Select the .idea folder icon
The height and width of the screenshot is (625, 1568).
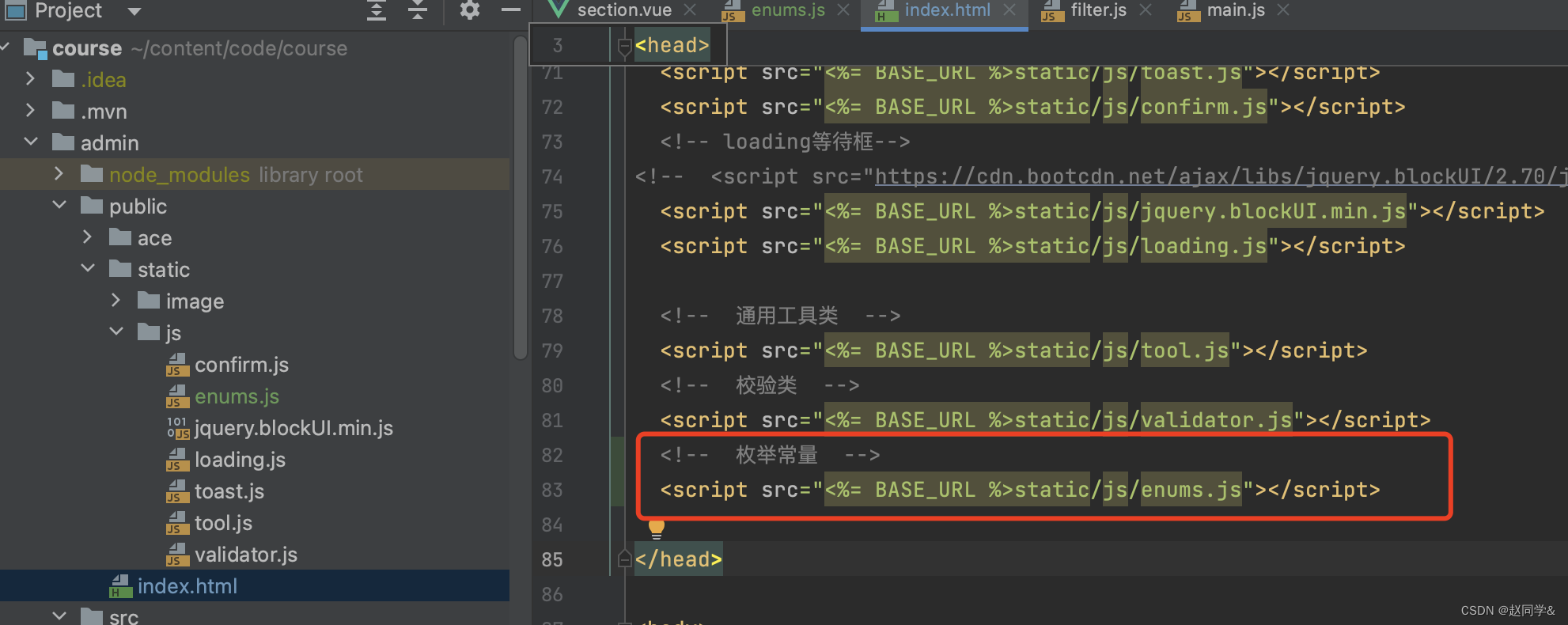coord(63,79)
